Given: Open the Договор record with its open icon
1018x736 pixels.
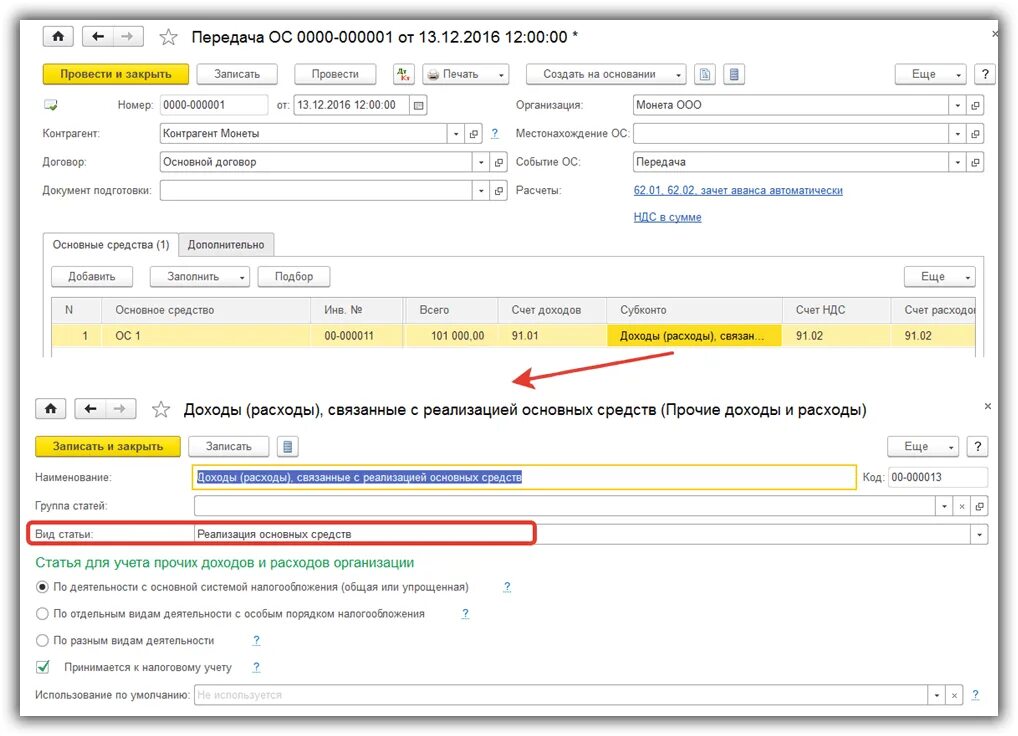Looking at the screenshot, I should [499, 162].
